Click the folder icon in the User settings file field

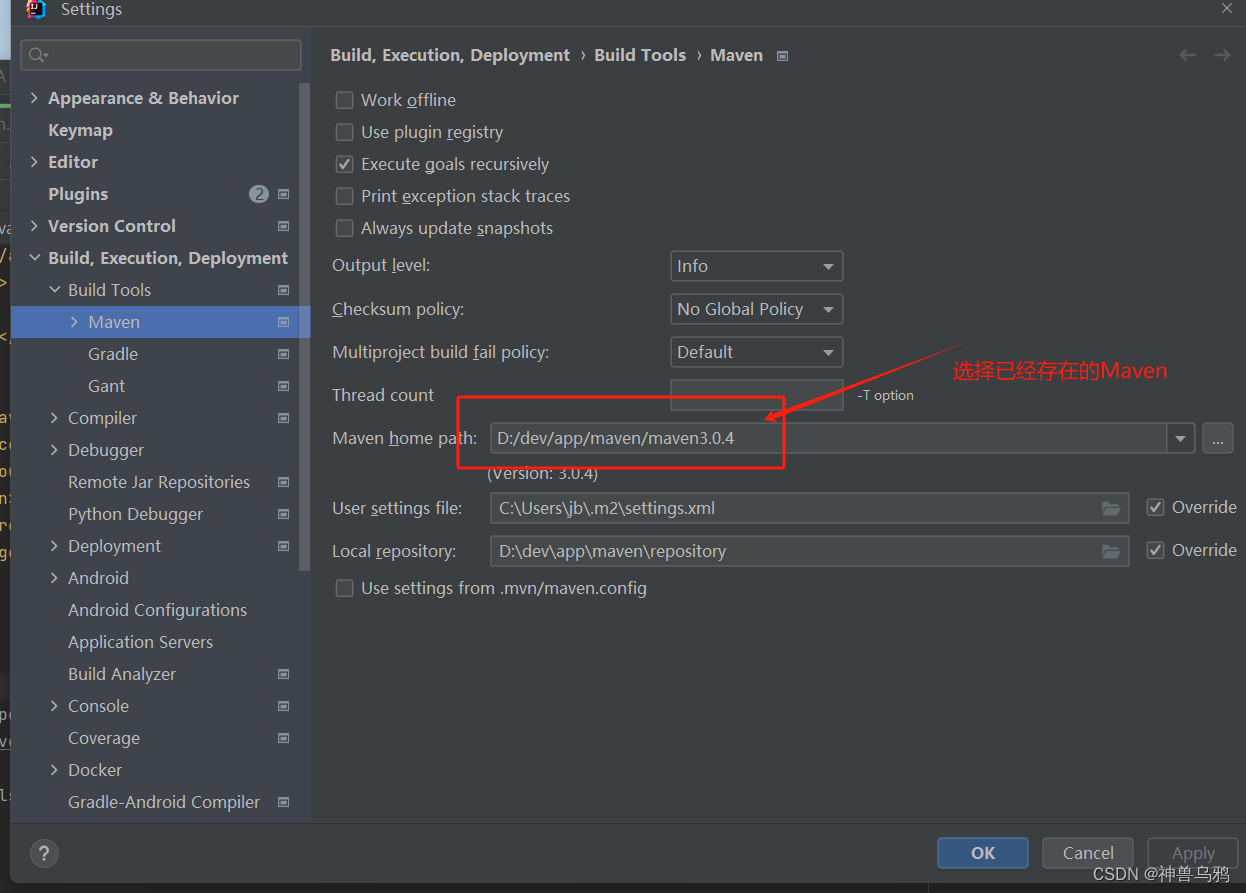click(1111, 508)
